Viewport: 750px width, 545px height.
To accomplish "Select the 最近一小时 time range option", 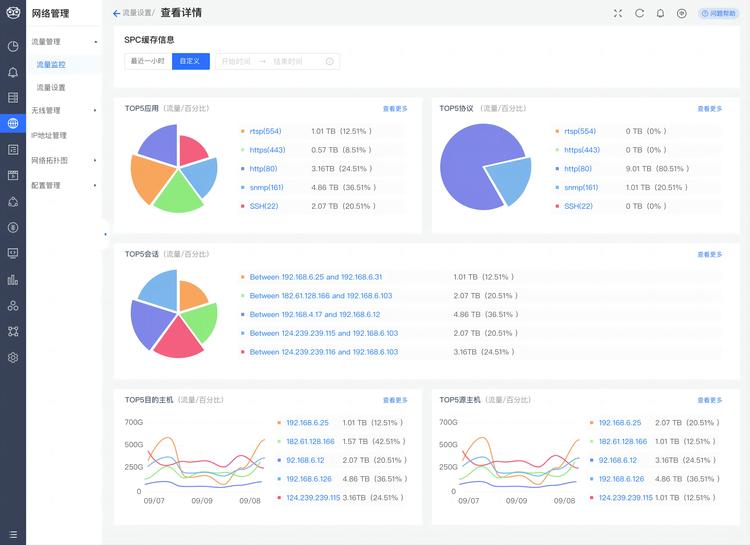I will pos(148,61).
